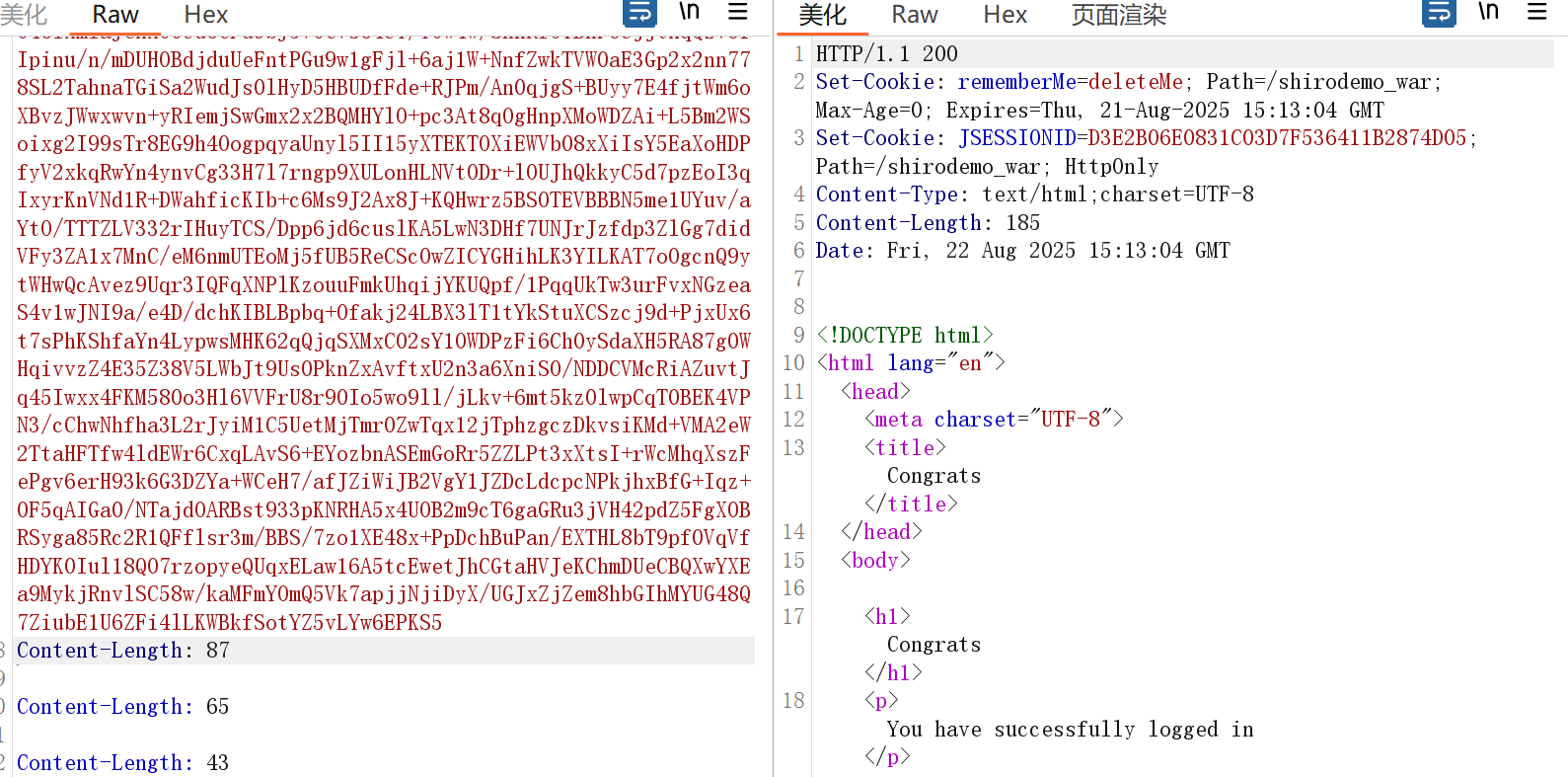Show non-printable characters in request panel
The height and width of the screenshot is (777, 1568).
point(689,12)
